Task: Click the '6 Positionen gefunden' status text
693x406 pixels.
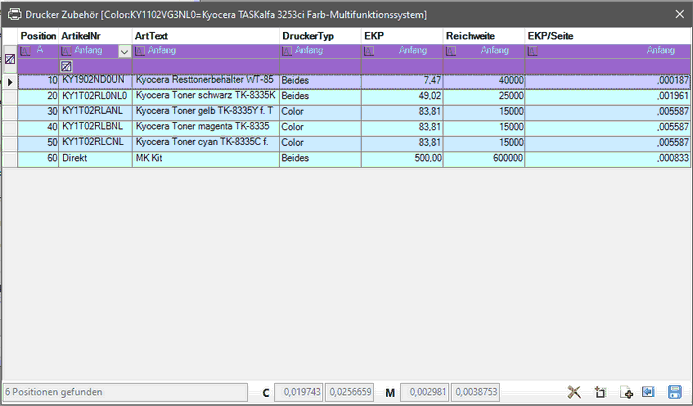Action: 53,392
